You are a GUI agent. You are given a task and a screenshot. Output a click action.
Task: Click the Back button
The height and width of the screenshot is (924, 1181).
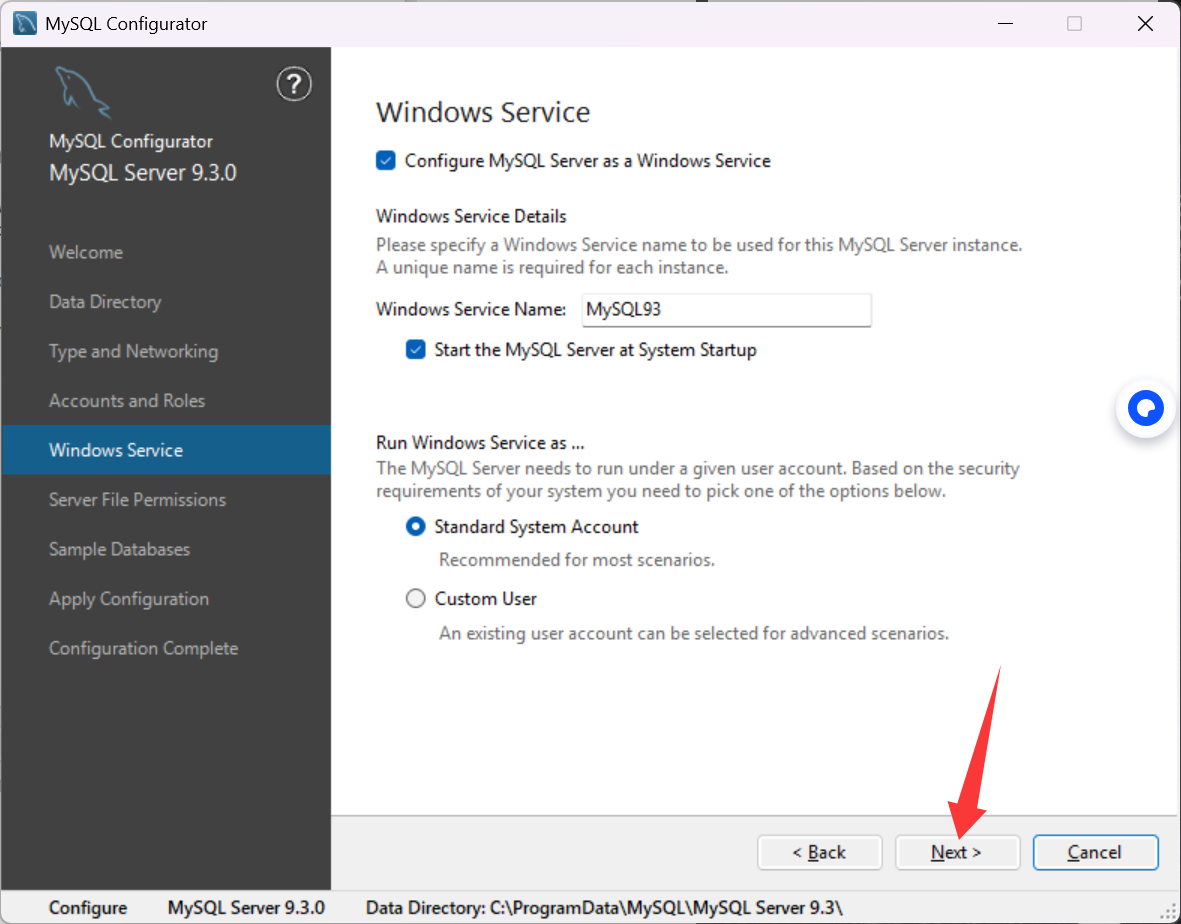tap(819, 852)
